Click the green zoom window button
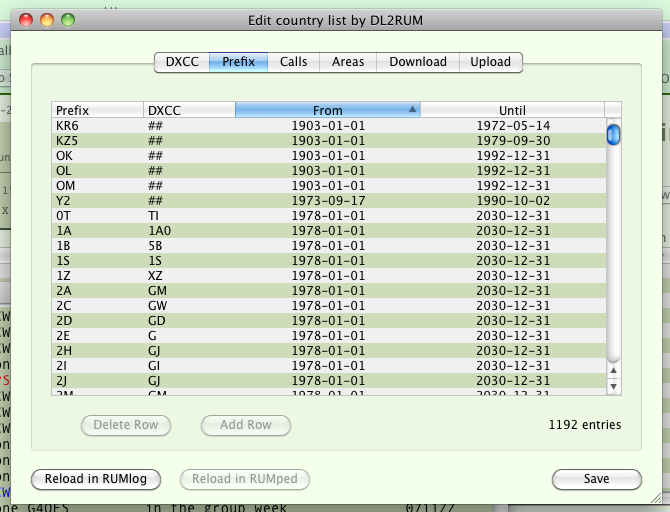Screen dimensions: 670x512 point(68,20)
